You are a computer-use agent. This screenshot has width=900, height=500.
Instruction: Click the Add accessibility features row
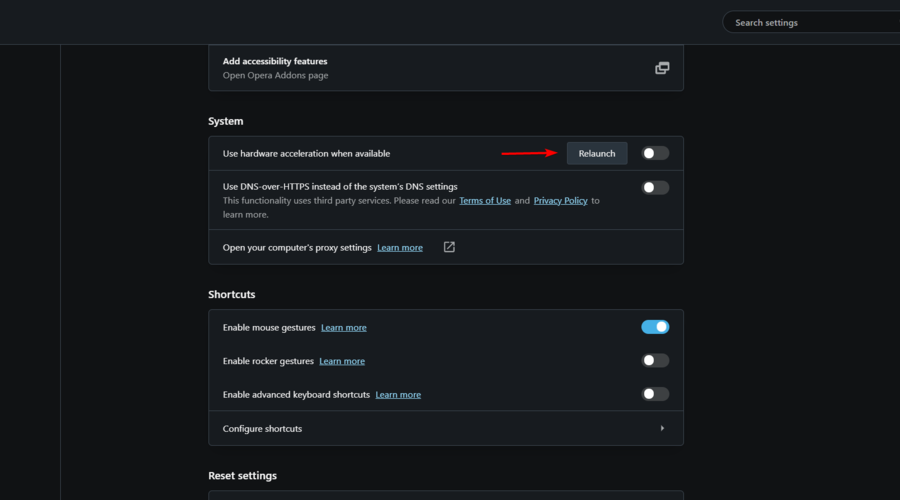446,68
